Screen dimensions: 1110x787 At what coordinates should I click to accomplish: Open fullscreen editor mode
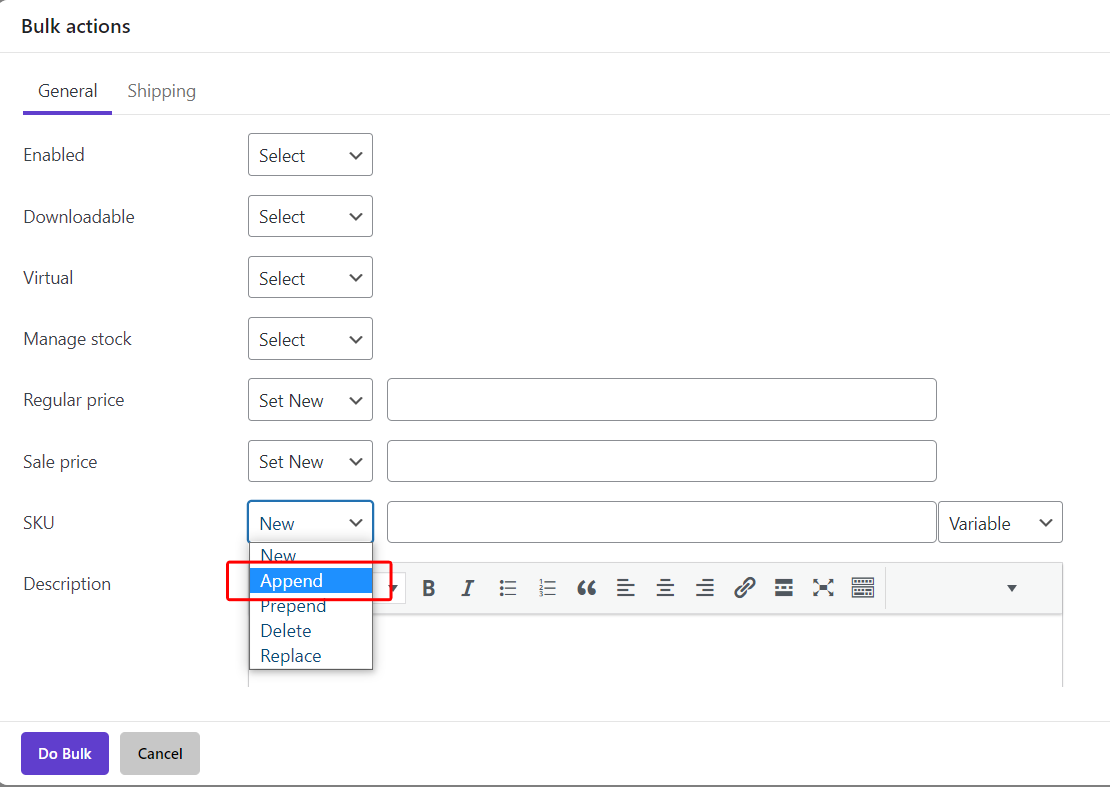pos(823,588)
